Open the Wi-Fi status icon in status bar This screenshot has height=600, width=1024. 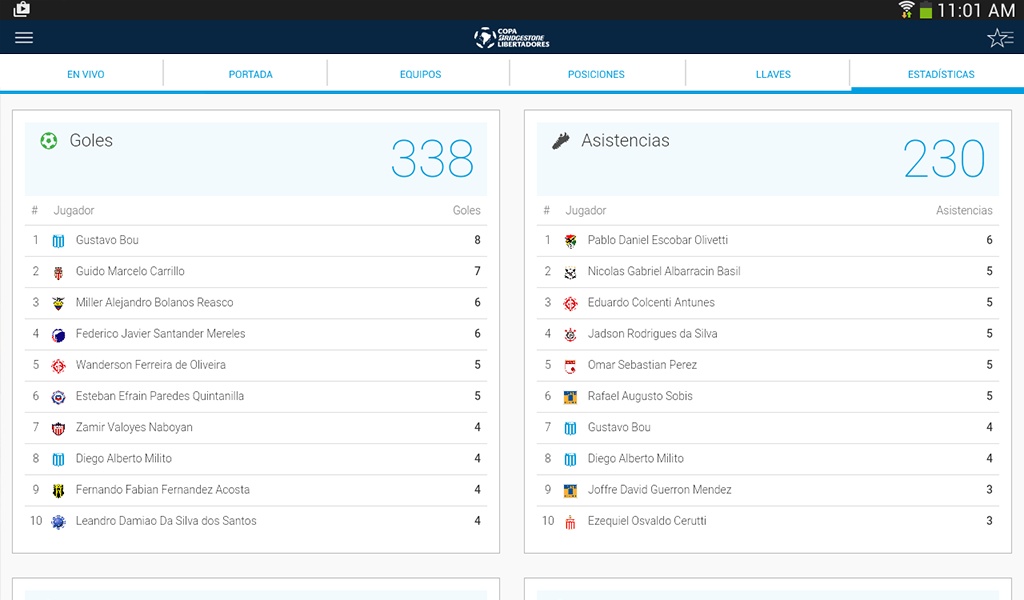coord(906,9)
